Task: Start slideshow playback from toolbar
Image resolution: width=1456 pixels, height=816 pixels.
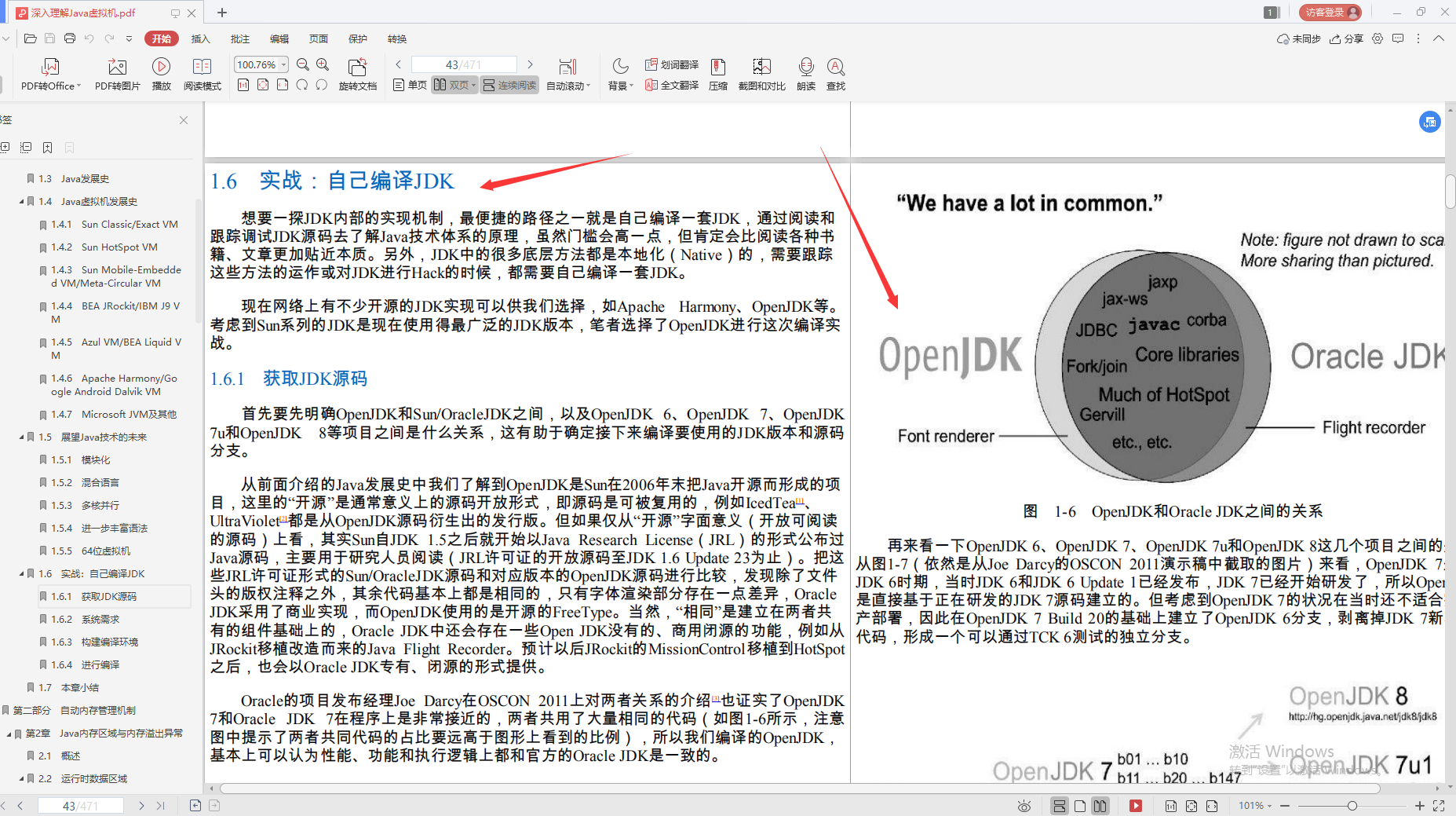Action: [x=161, y=74]
